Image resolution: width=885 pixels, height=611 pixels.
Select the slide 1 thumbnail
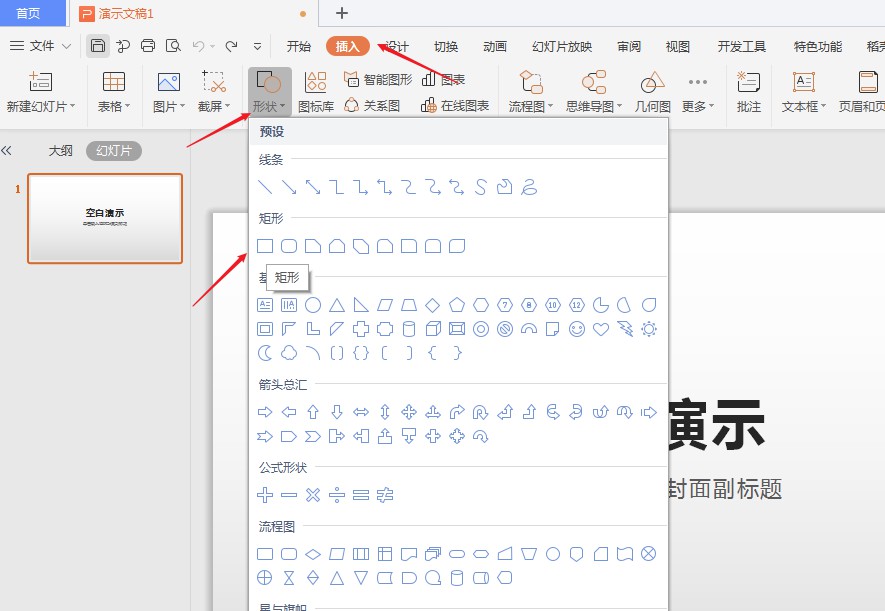105,218
